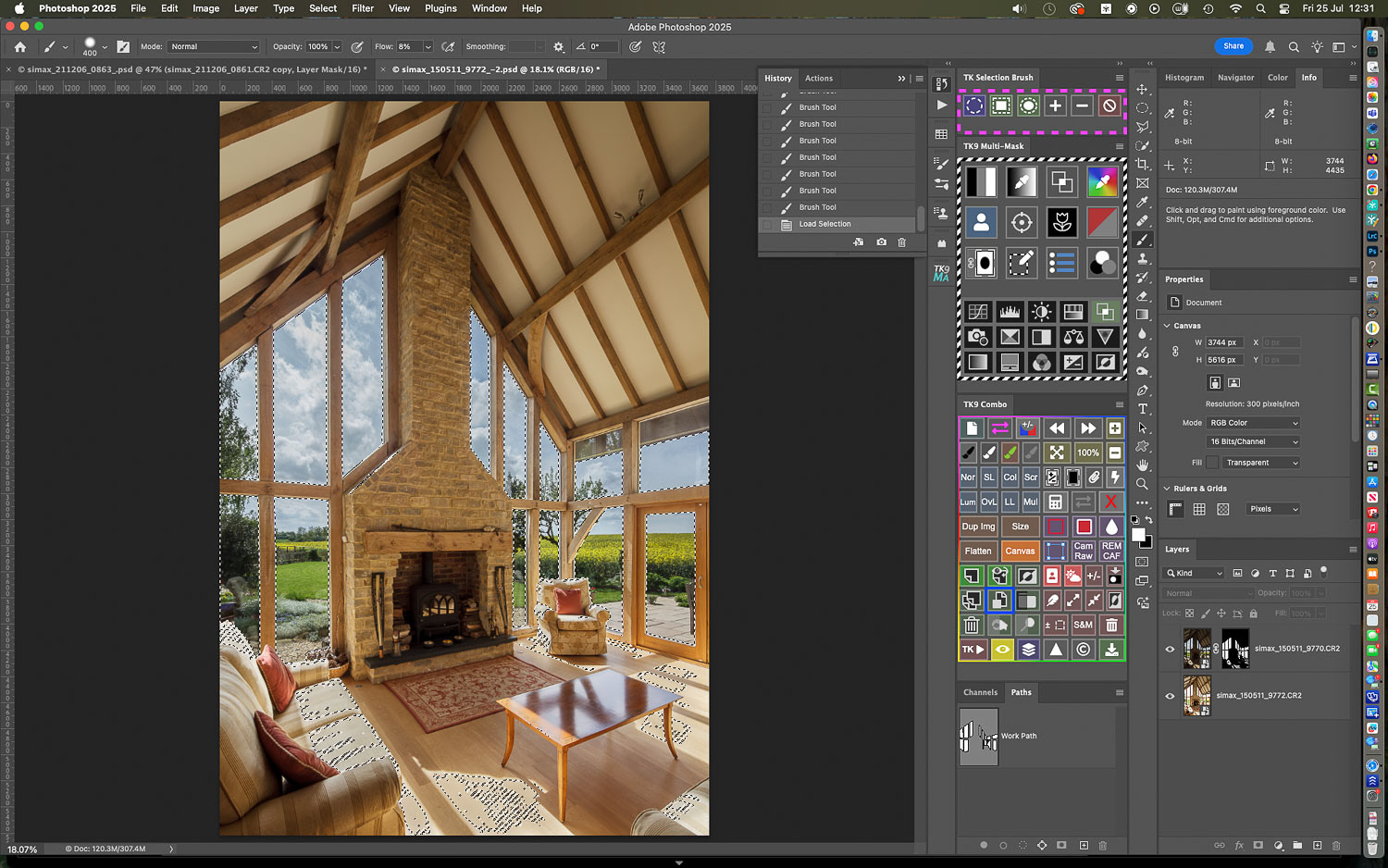Screen dimensions: 1388x868
Task: Click the deselect circle-slash button in TK Selection Brush
Action: click(1109, 105)
